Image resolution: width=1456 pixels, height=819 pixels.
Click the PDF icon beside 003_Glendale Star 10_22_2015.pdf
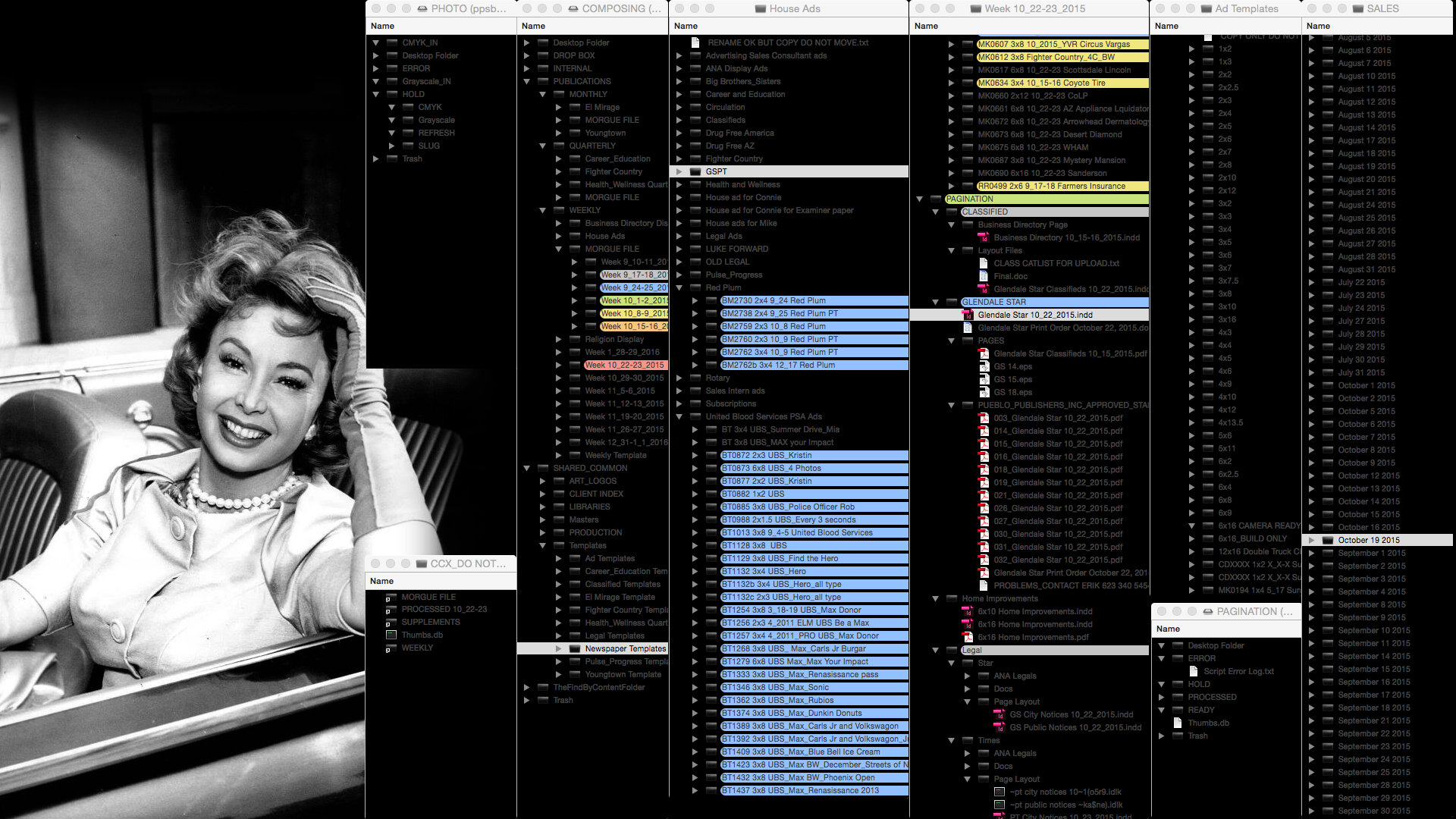(x=984, y=418)
